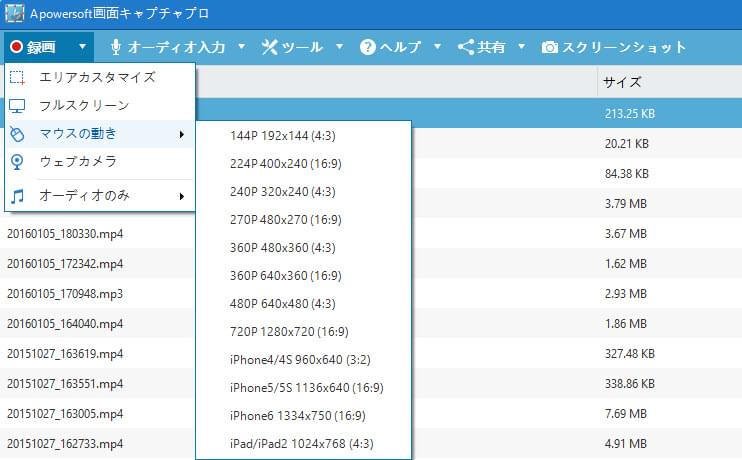Choose エリアカスタマイズ from the record menu
Image resolution: width=742 pixels, height=460 pixels.
pos(96,77)
